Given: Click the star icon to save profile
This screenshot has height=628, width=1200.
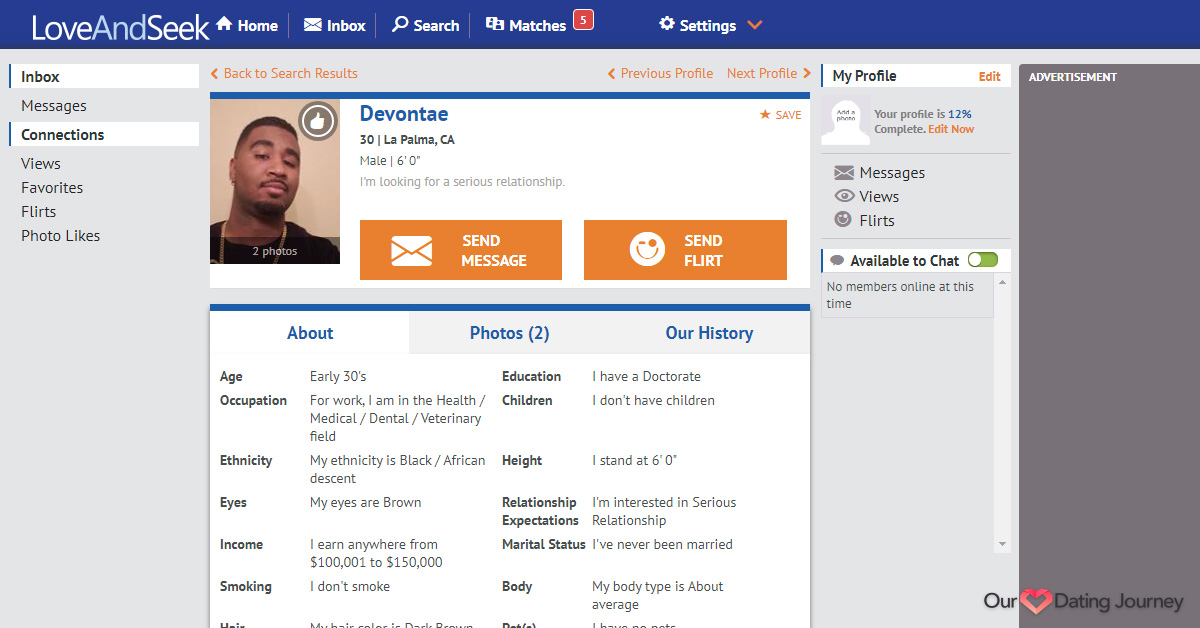Looking at the screenshot, I should point(765,115).
